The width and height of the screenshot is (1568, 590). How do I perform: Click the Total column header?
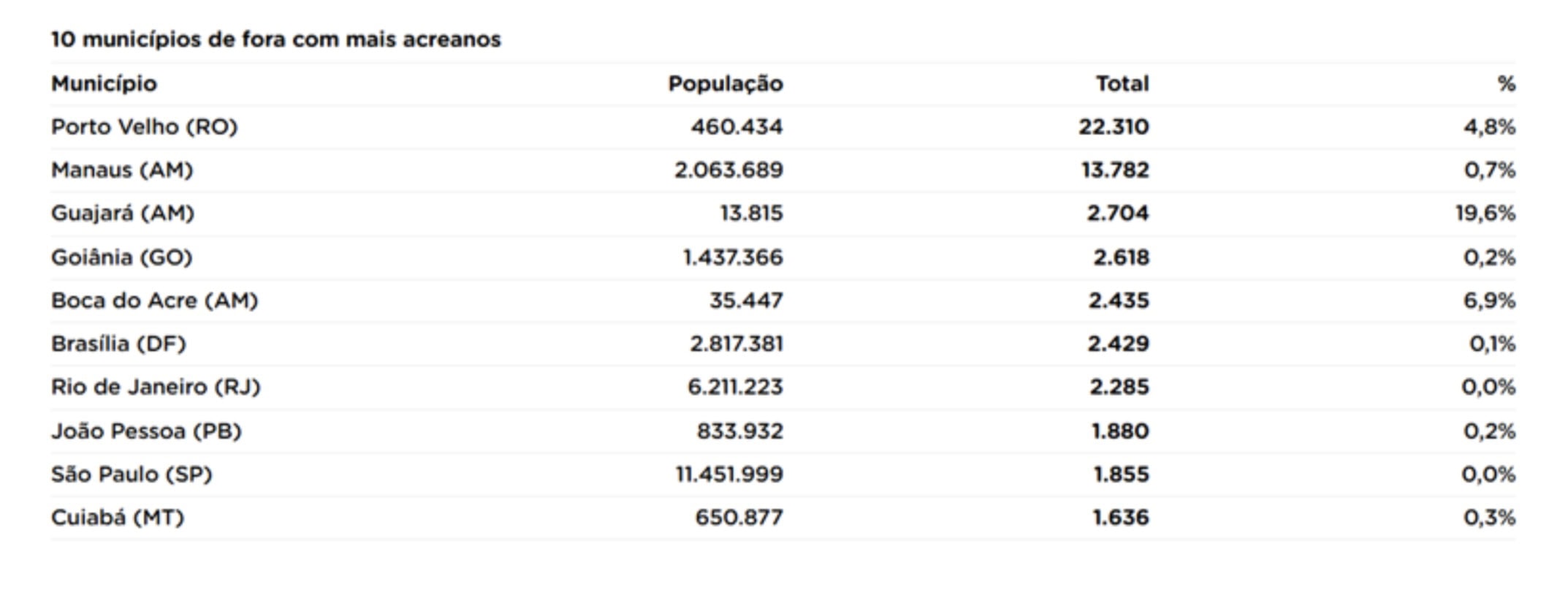pos(1122,84)
